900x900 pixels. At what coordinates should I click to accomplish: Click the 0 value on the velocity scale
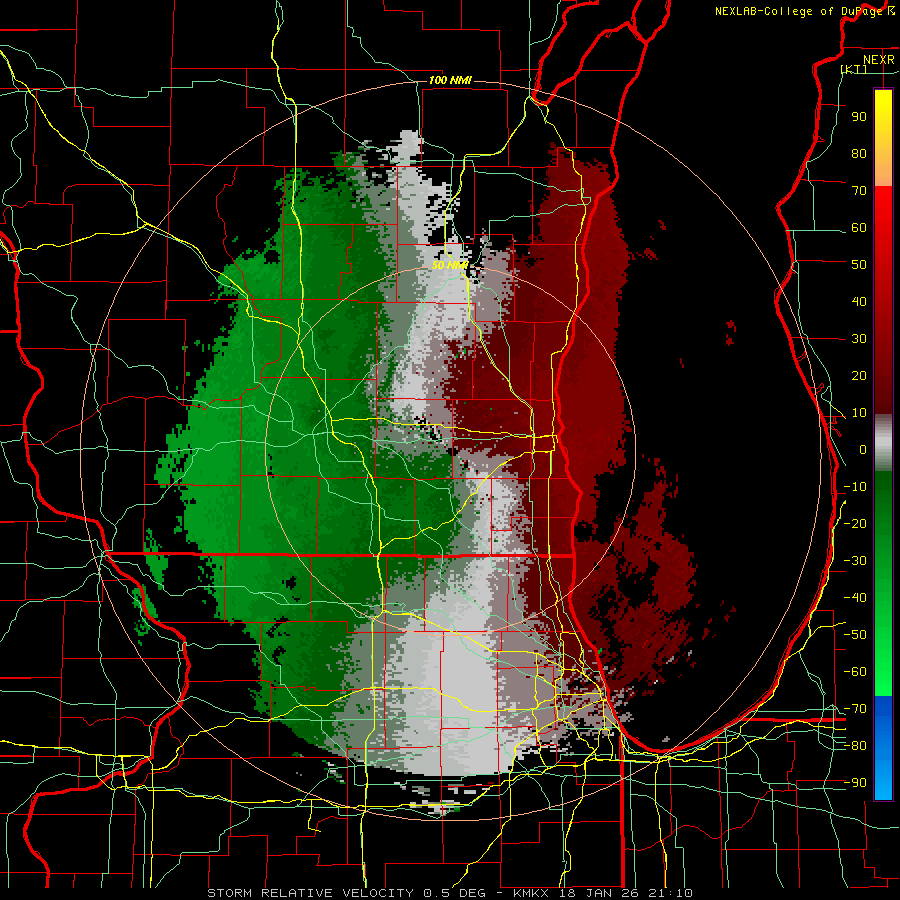coord(863,449)
